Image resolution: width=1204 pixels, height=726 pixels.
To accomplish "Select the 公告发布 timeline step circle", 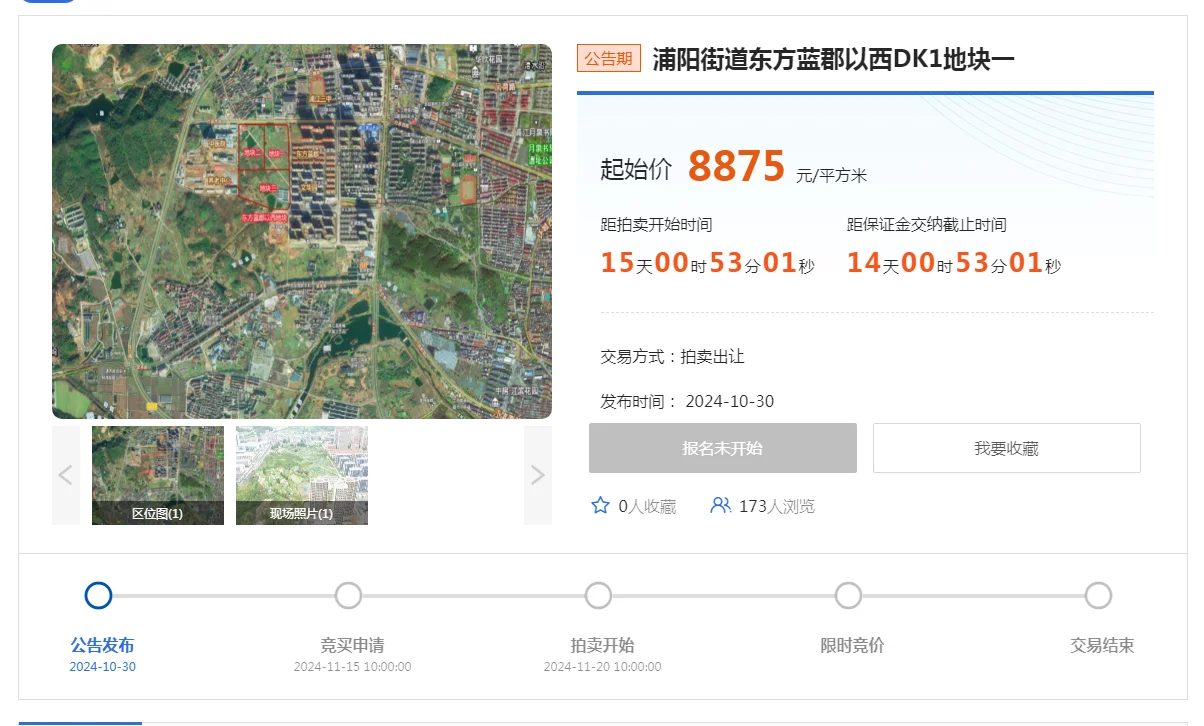I will (98, 596).
